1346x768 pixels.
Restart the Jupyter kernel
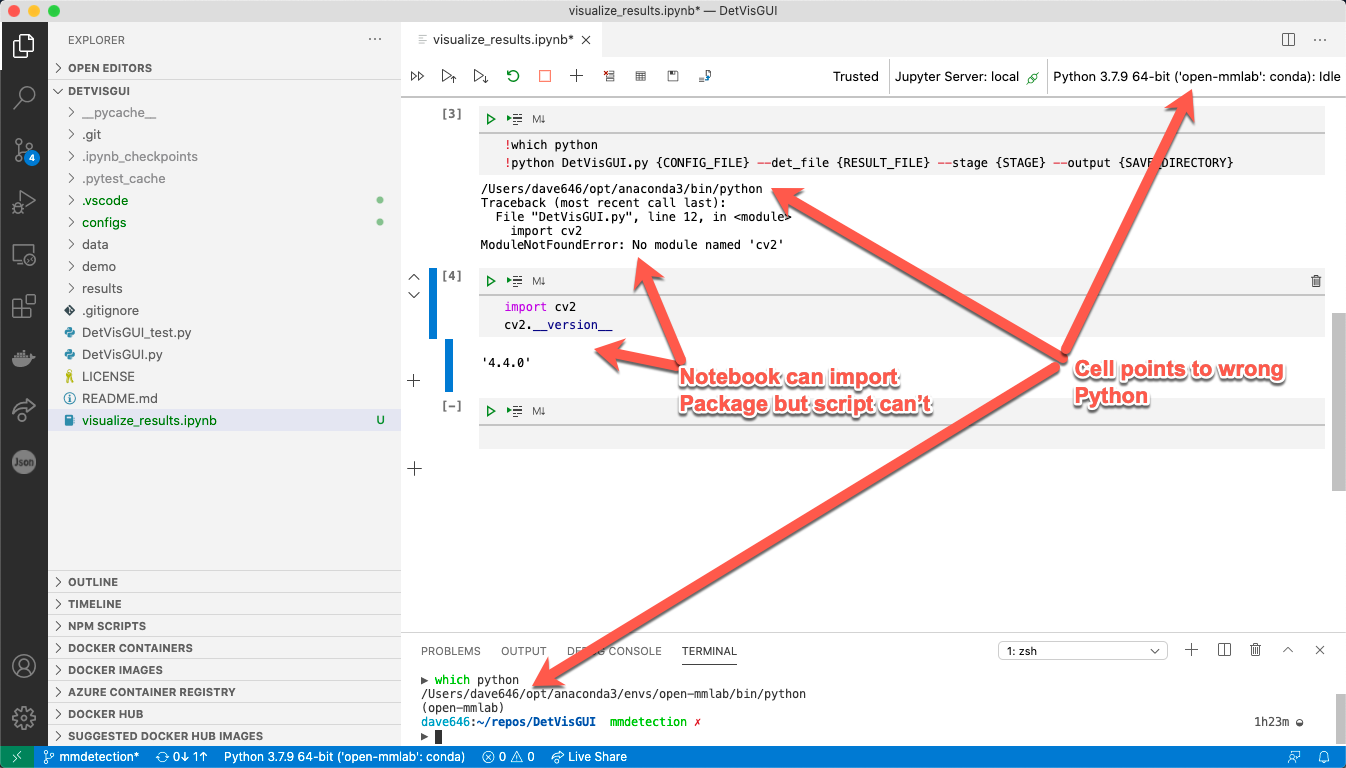(x=512, y=75)
